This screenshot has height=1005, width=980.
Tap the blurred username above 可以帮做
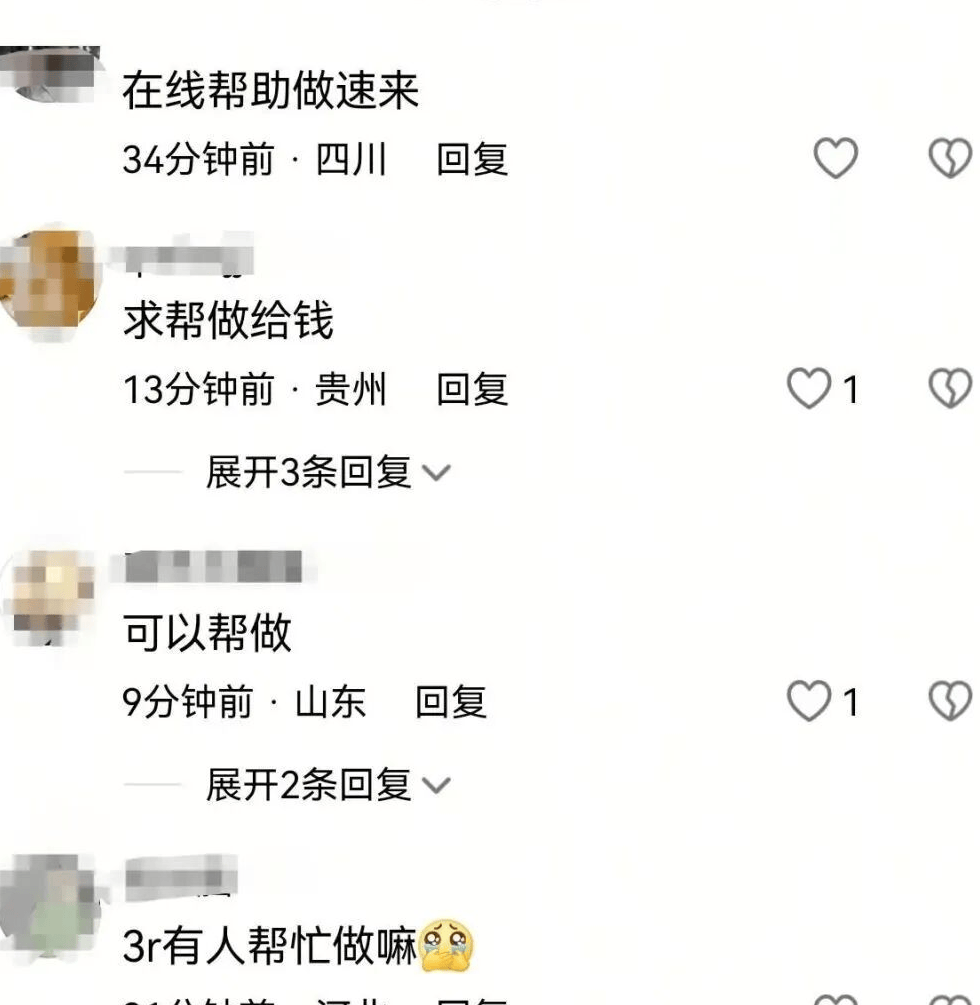213,567
